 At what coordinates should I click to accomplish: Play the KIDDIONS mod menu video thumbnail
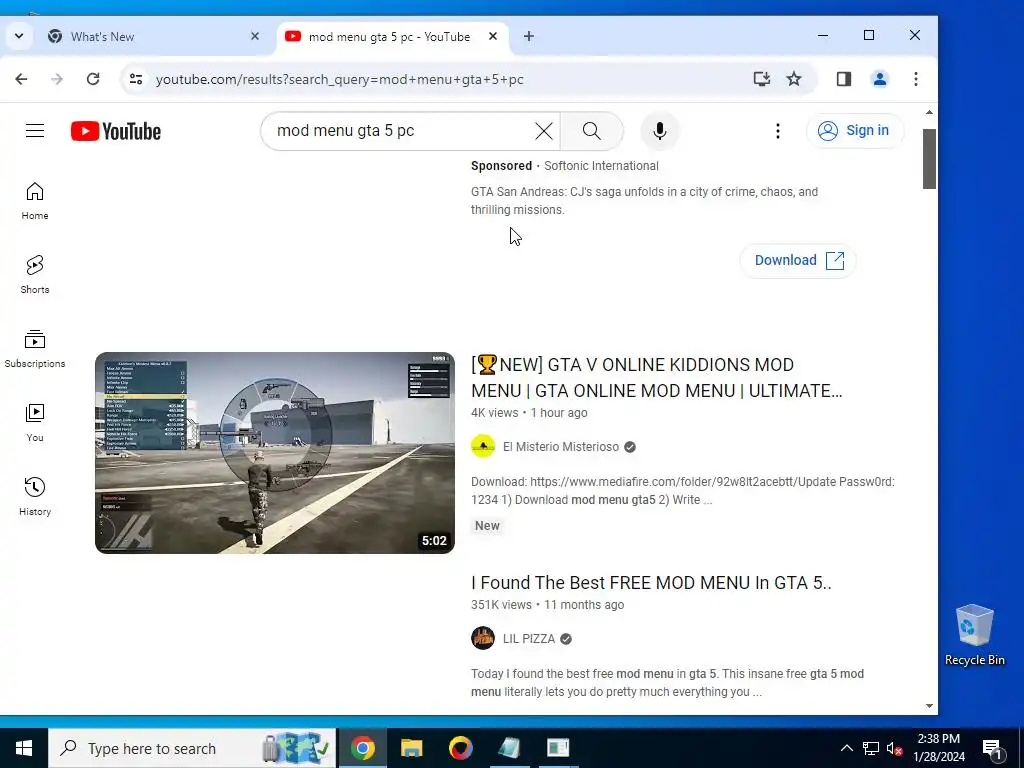click(274, 453)
